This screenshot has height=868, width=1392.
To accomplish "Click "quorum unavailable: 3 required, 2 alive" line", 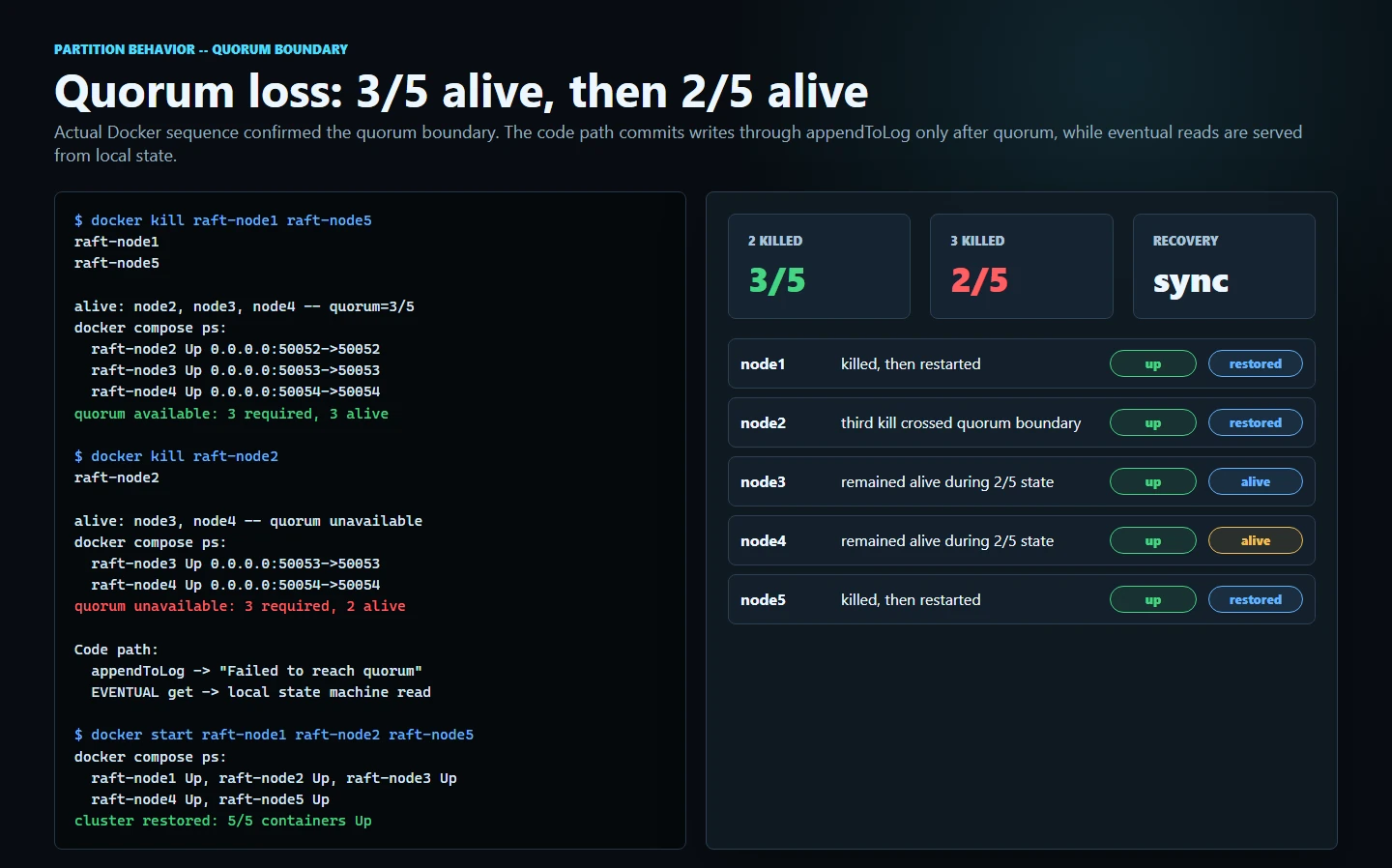I will [x=240, y=606].
